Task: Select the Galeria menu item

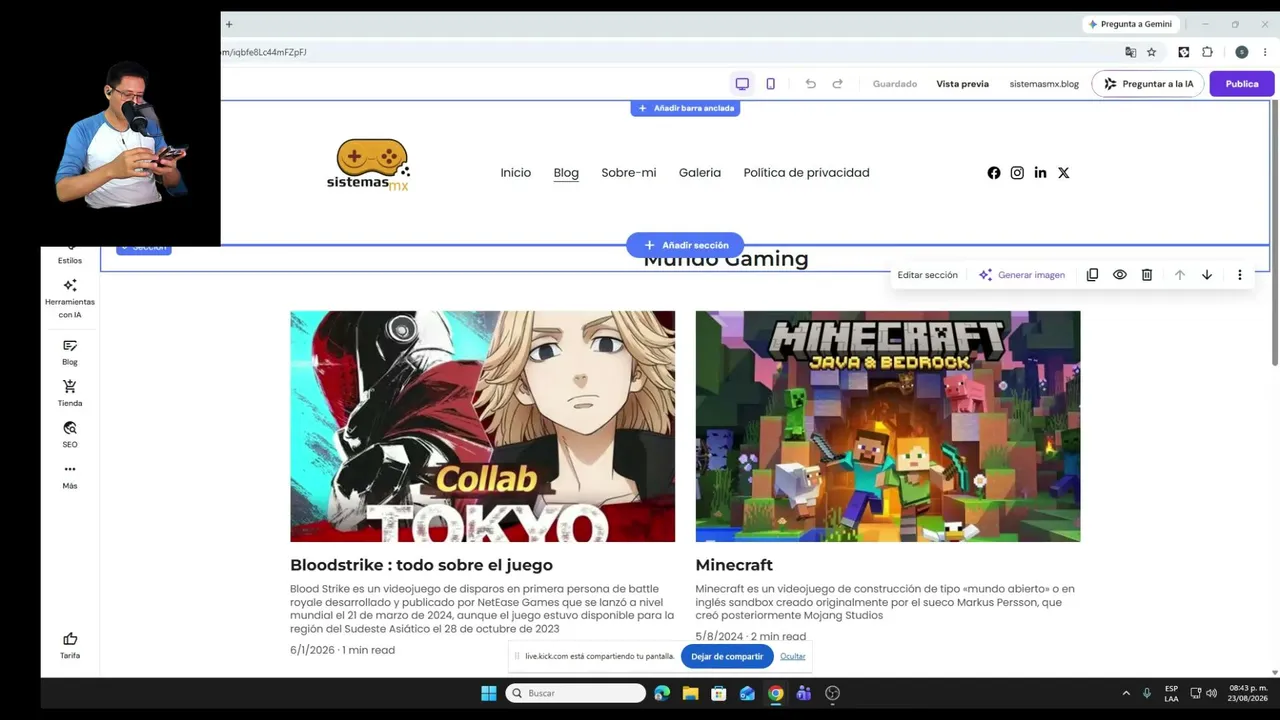Action: click(700, 173)
